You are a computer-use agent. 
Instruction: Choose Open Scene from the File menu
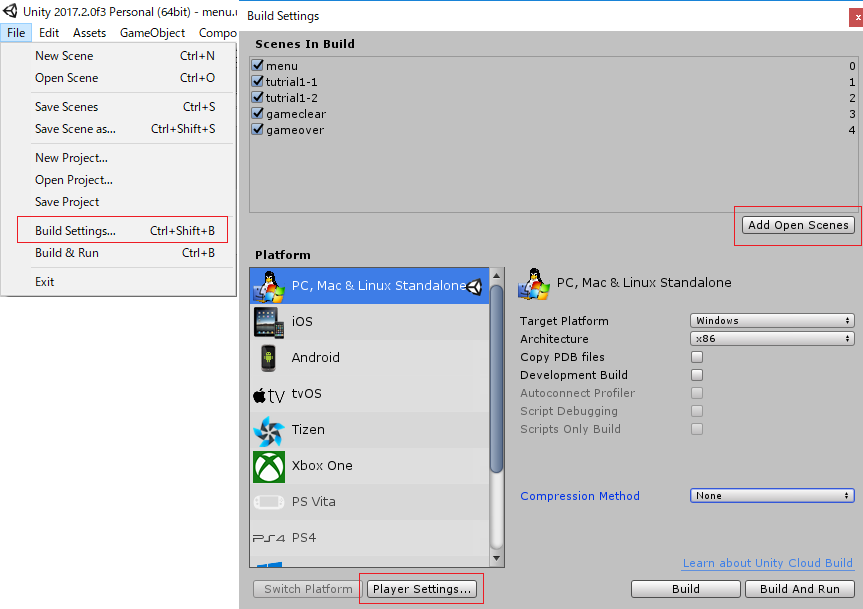(x=125, y=78)
